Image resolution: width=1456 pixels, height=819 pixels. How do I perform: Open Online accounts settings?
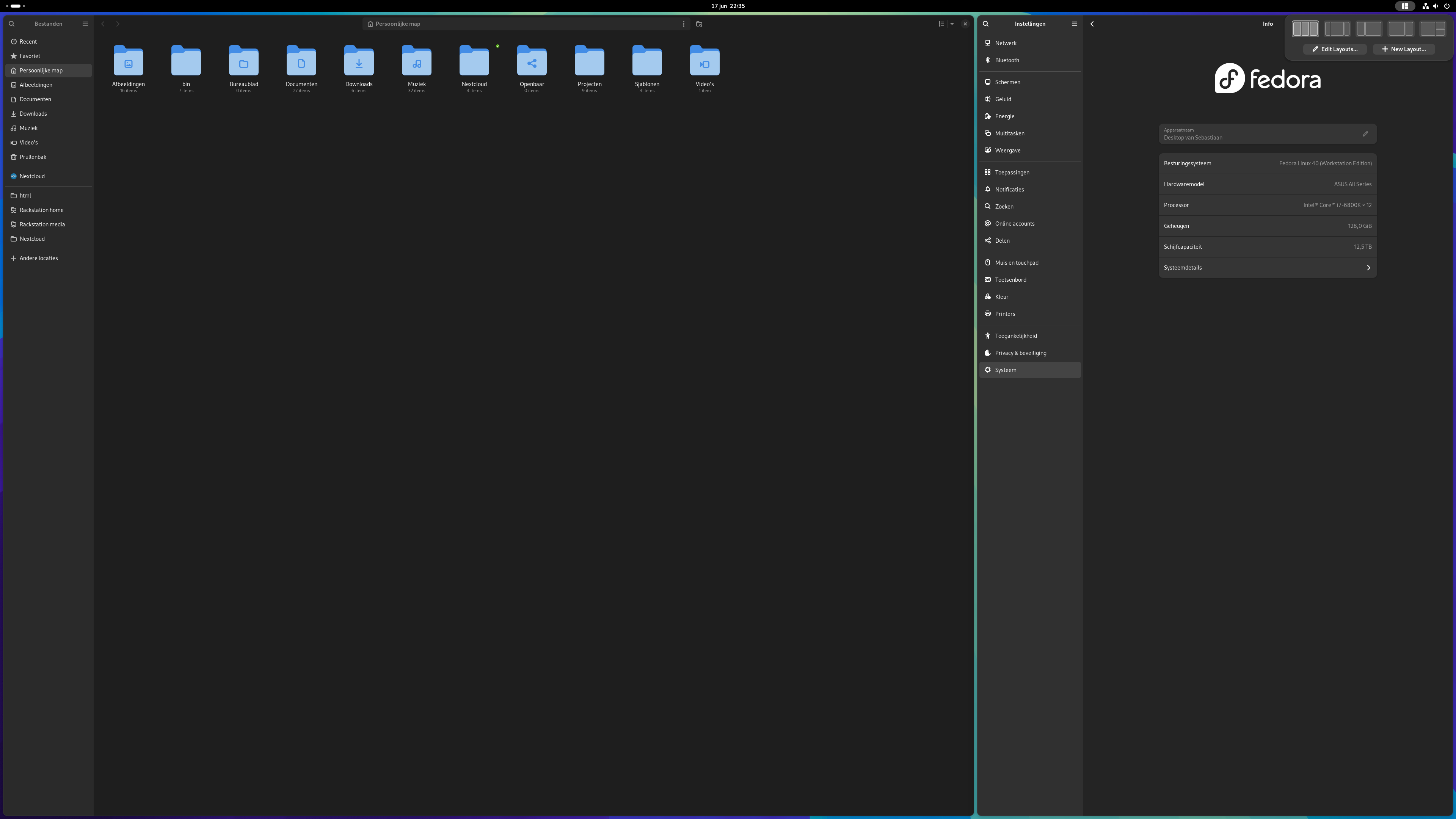[x=1030, y=224]
